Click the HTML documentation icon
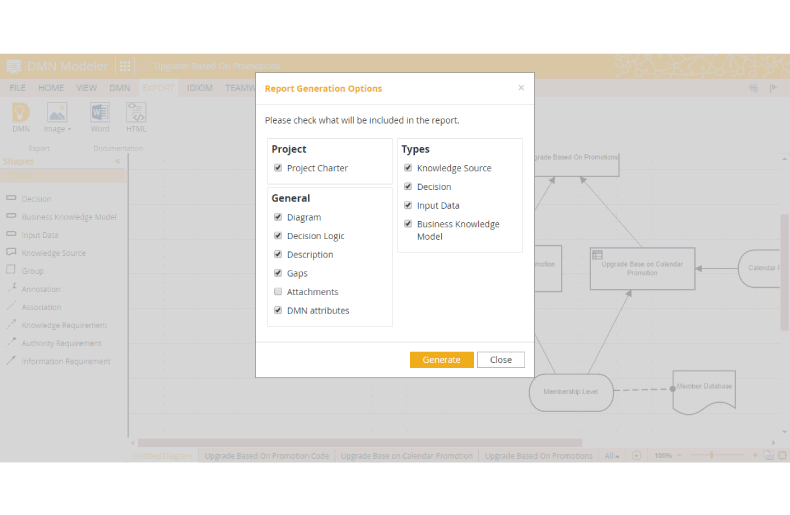Viewport: 790px width, 515px height. (x=137, y=113)
